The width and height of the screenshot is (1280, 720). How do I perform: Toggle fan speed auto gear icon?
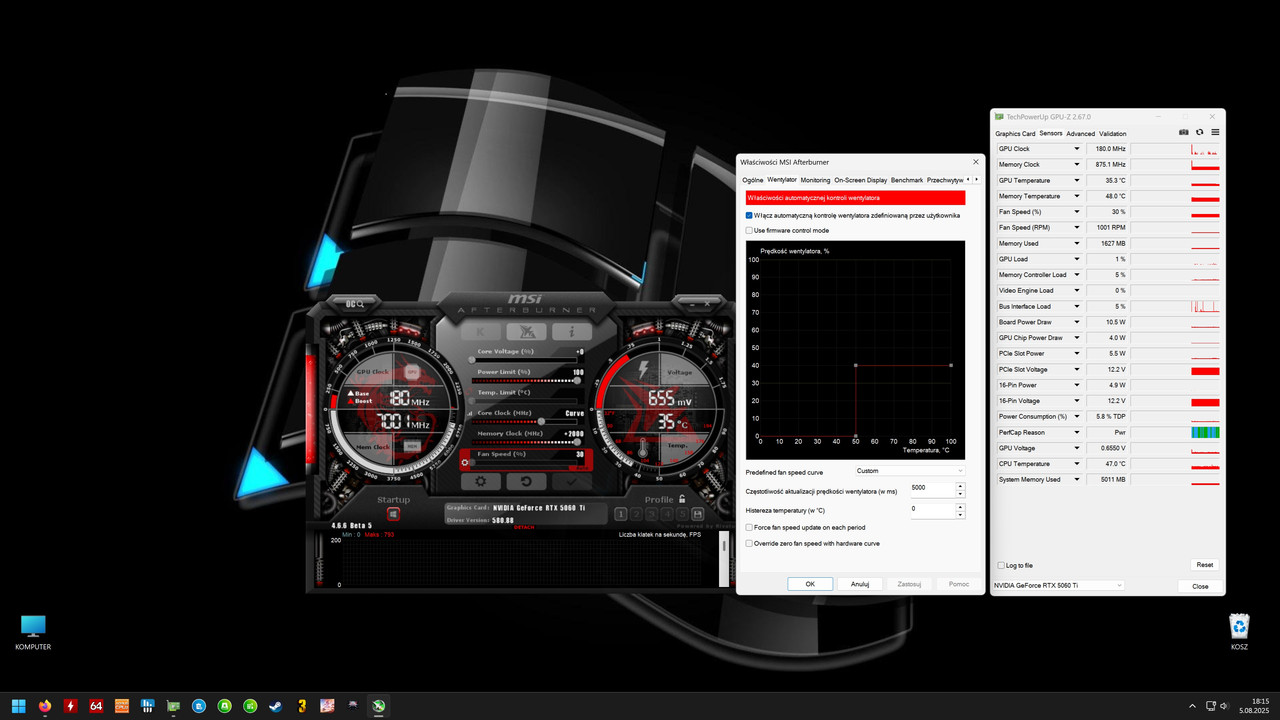point(465,463)
